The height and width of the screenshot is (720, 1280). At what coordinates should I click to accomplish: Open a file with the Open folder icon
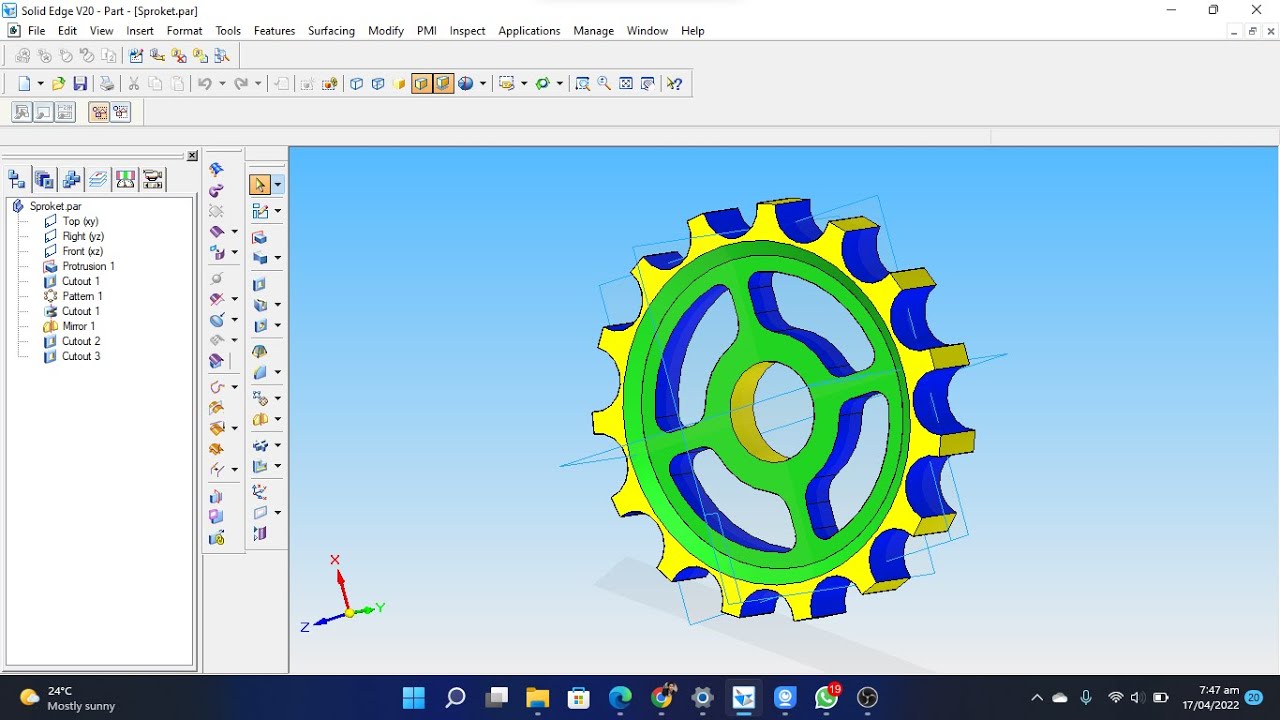pos(59,84)
